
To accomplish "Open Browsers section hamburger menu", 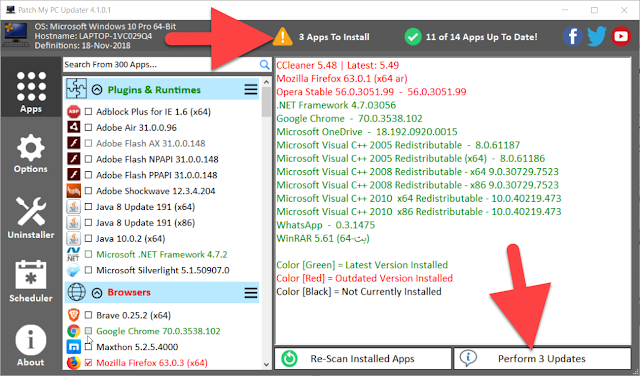I will pos(251,293).
